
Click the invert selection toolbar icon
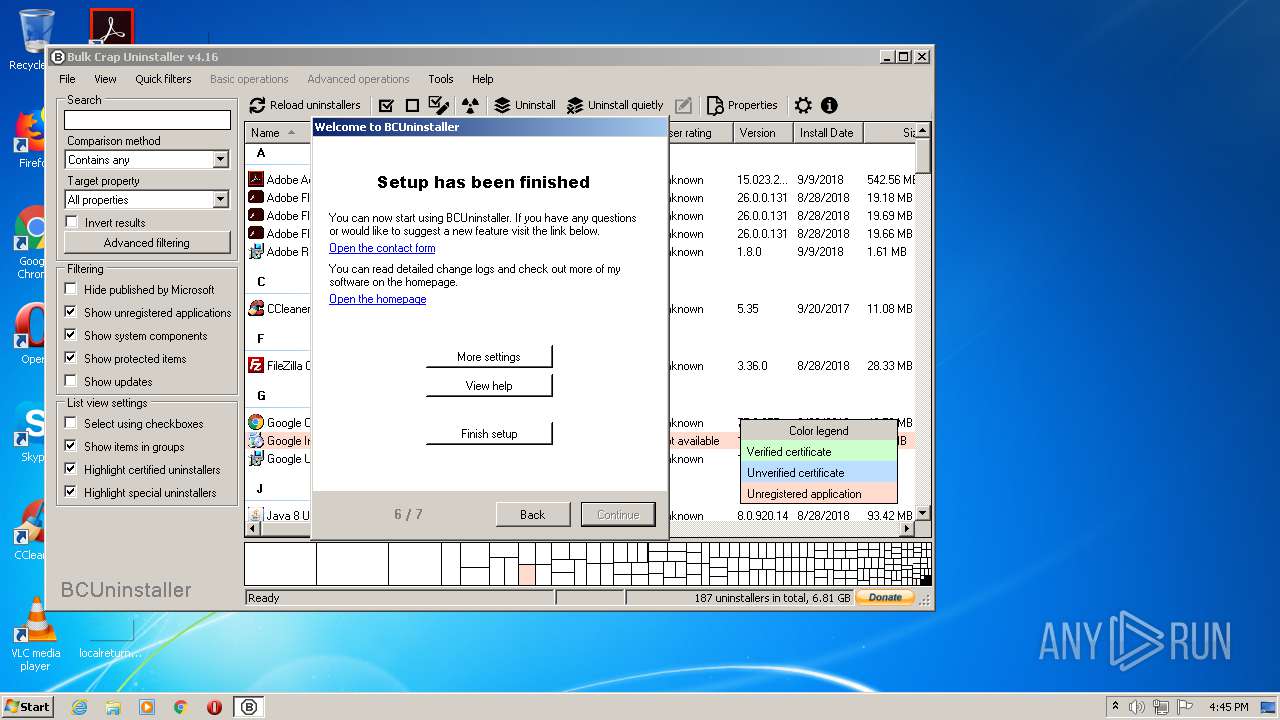coord(439,104)
